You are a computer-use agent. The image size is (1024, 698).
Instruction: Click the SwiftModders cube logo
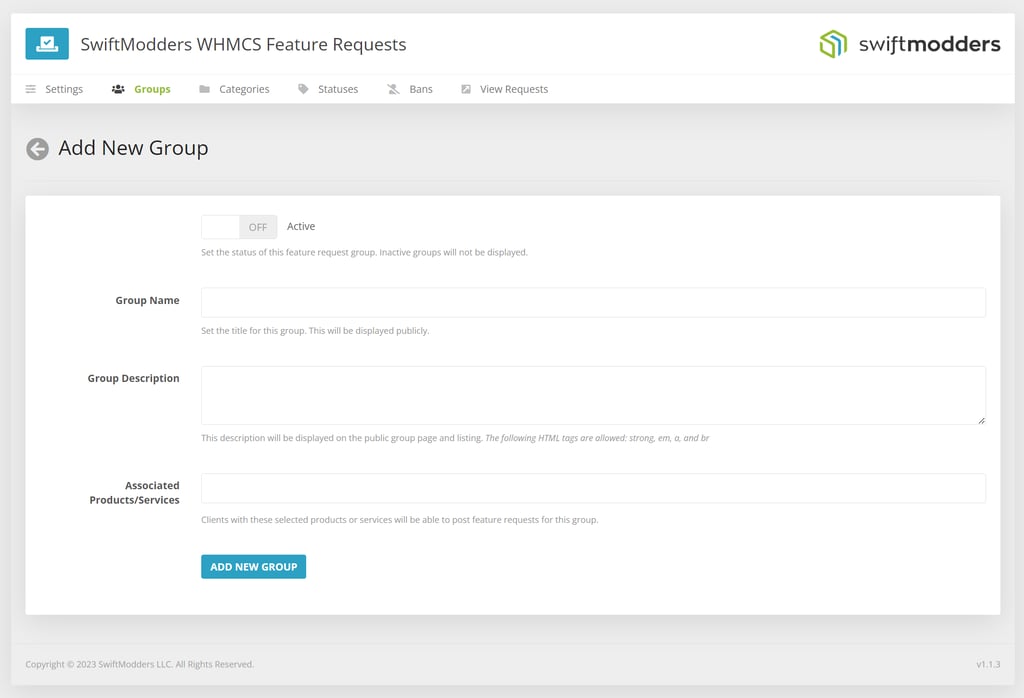click(x=833, y=44)
